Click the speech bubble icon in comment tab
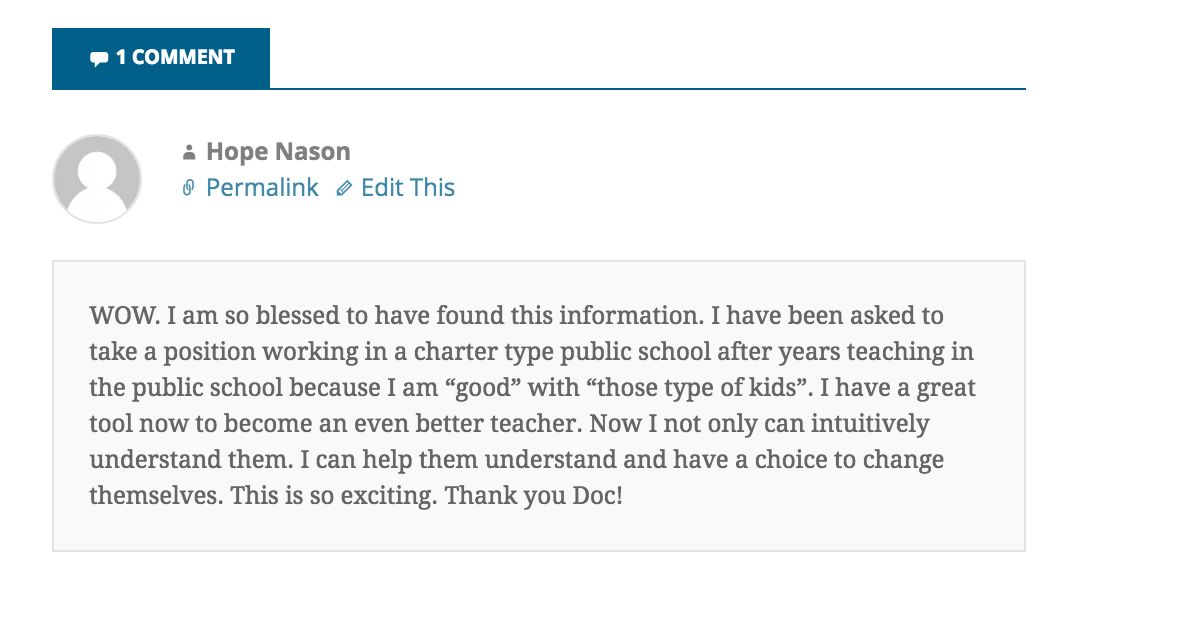The width and height of the screenshot is (1187, 629). 99,59
